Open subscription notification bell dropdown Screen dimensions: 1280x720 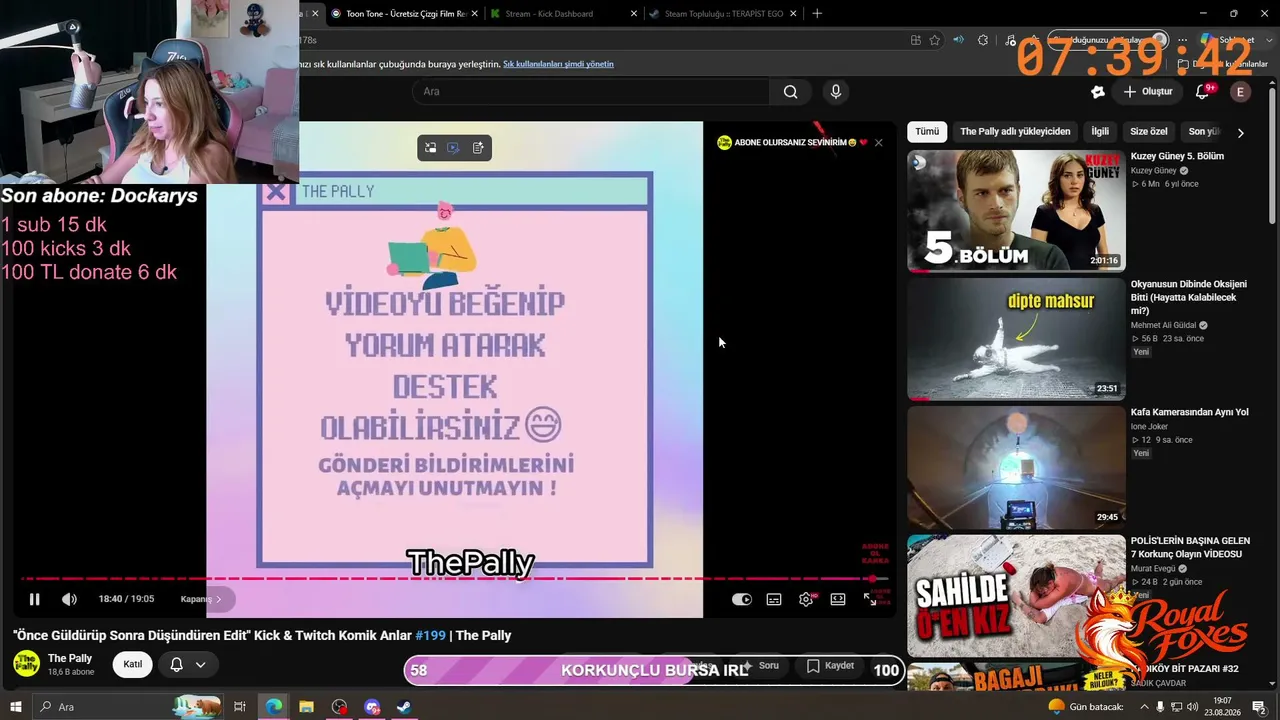[x=187, y=664]
